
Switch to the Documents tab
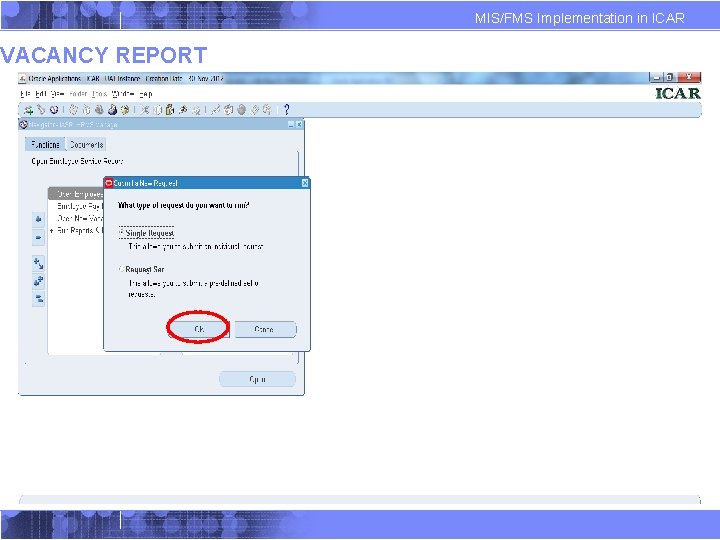(86, 145)
